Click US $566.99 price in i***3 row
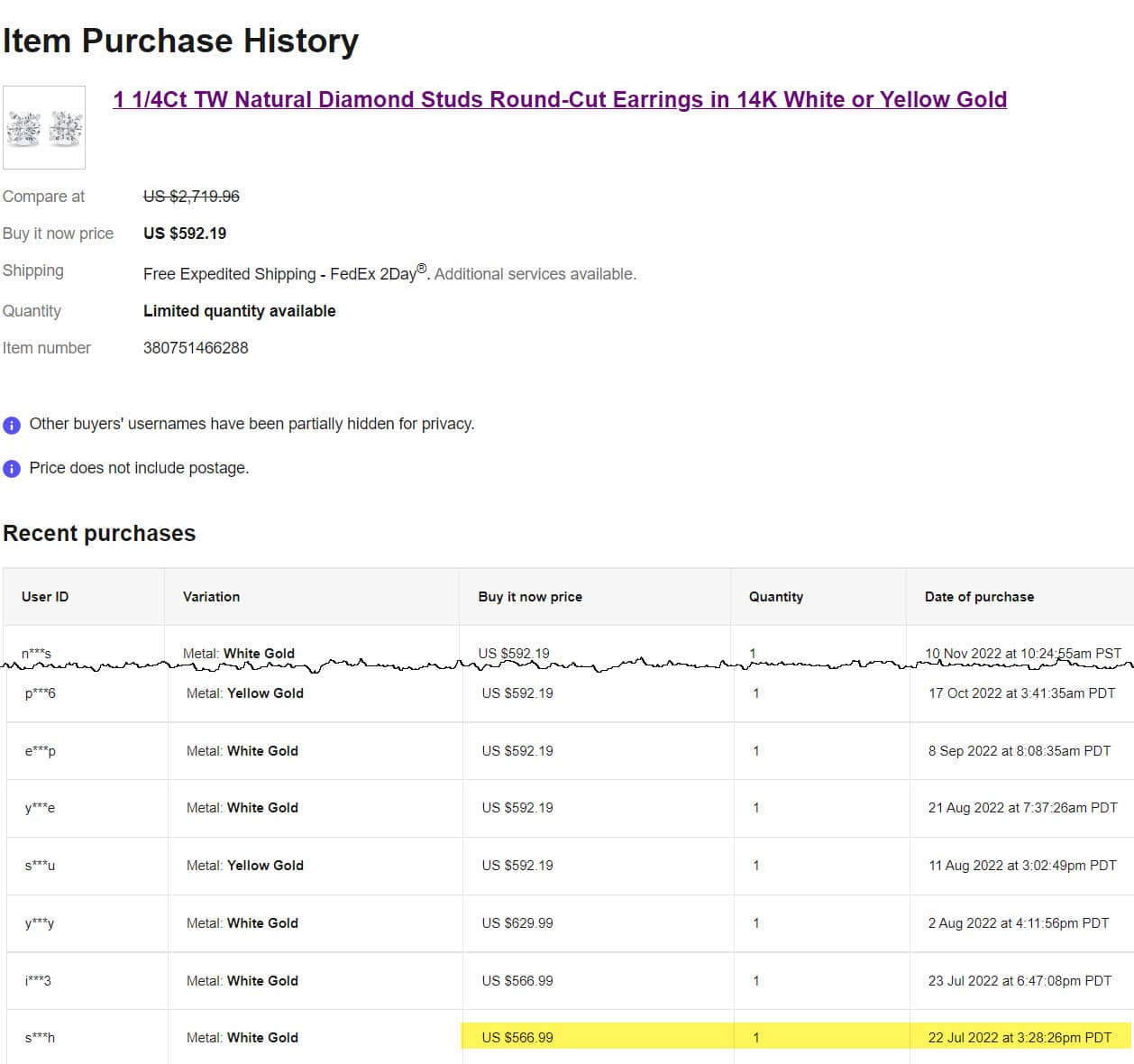1134x1064 pixels. click(517, 981)
